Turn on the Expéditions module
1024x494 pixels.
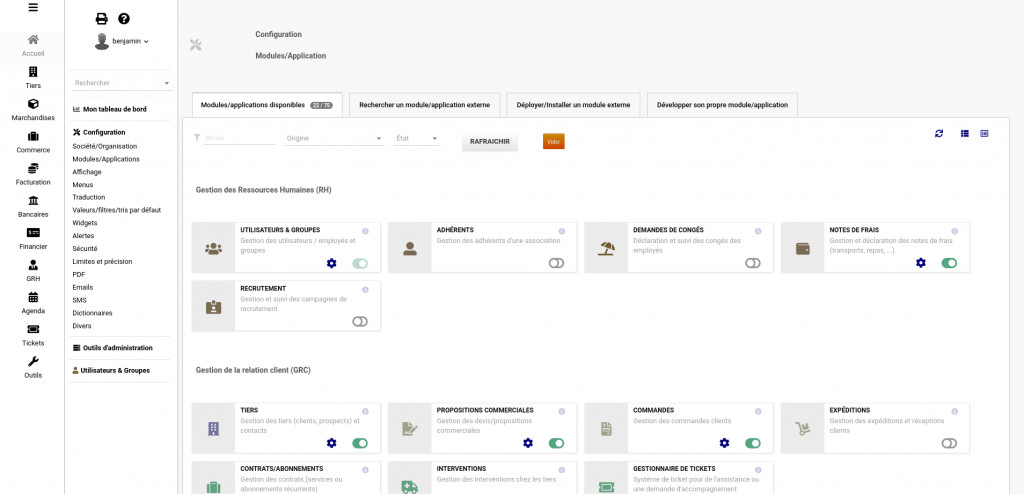tap(949, 443)
